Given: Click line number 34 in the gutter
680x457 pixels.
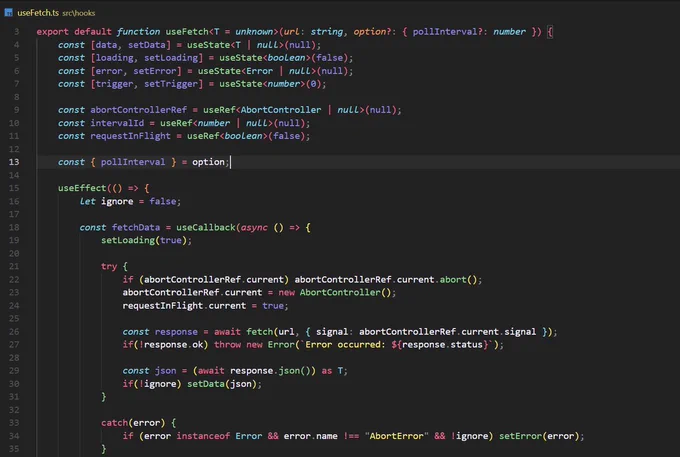Looking at the screenshot, I should coord(14,436).
